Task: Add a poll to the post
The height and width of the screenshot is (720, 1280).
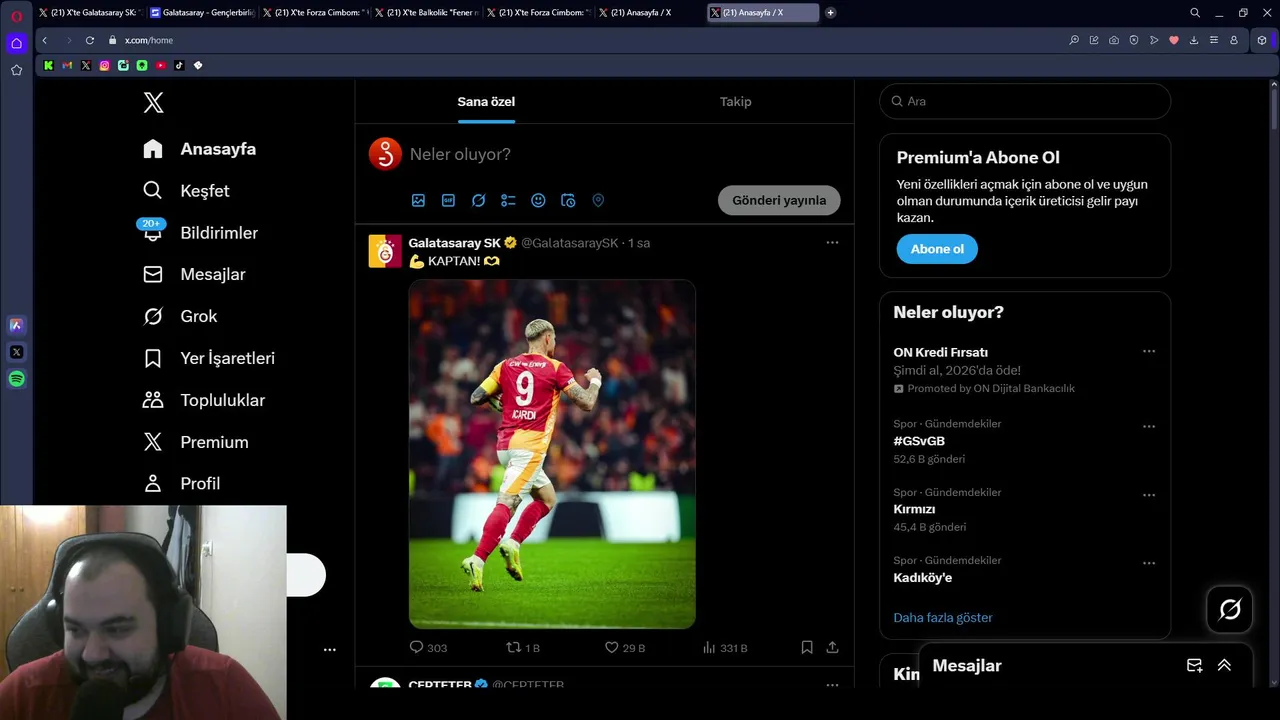Action: [508, 200]
